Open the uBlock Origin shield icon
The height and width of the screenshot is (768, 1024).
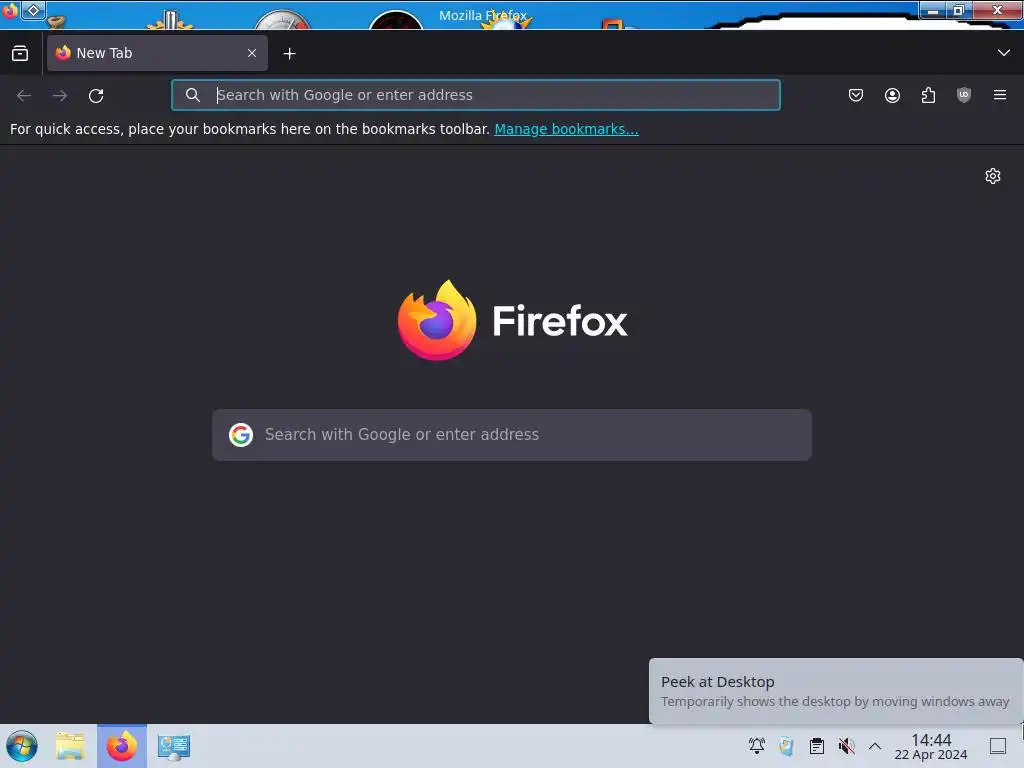(964, 95)
